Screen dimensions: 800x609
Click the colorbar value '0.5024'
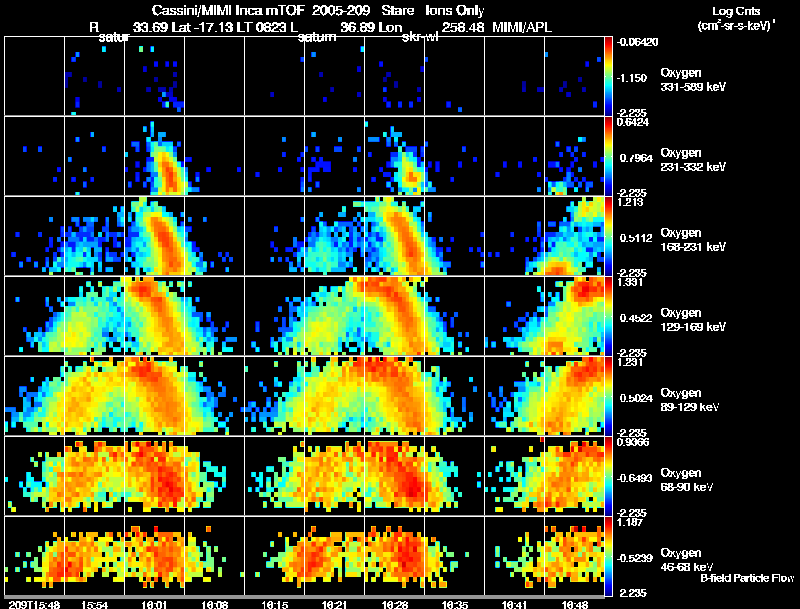[x=636, y=398]
